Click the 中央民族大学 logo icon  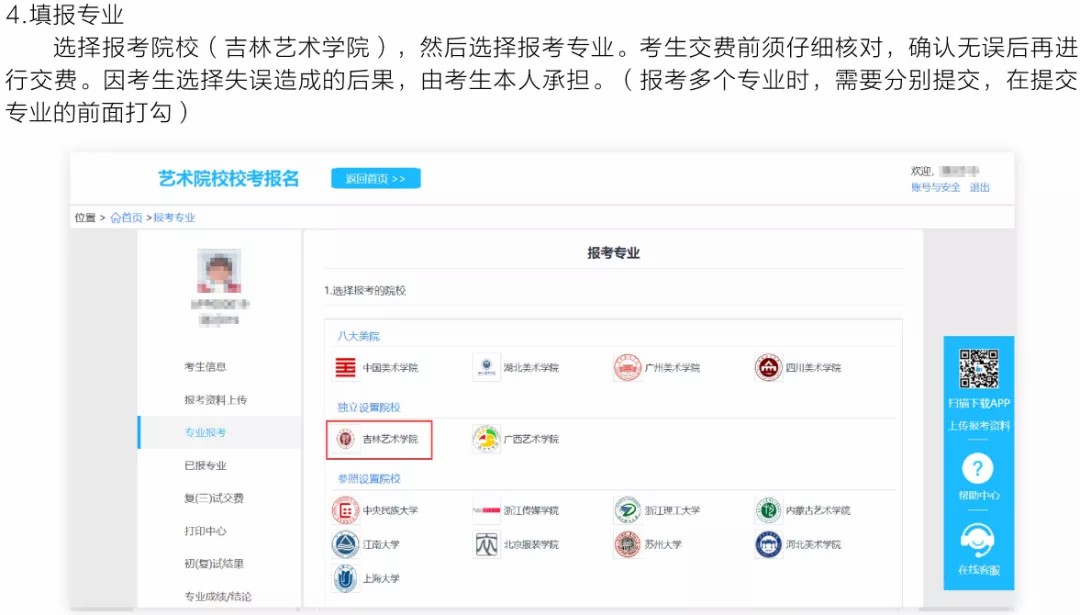pos(345,510)
